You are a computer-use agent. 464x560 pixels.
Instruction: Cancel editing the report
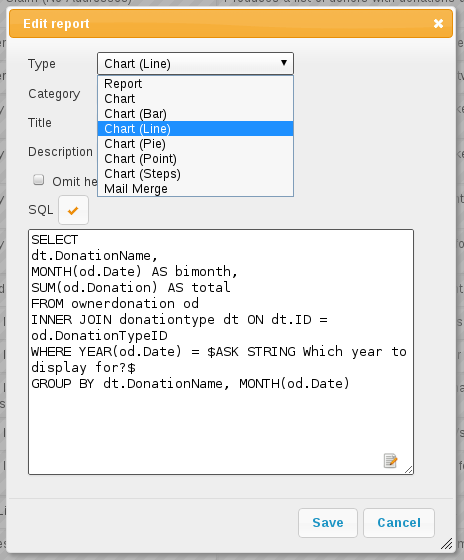tap(399, 523)
